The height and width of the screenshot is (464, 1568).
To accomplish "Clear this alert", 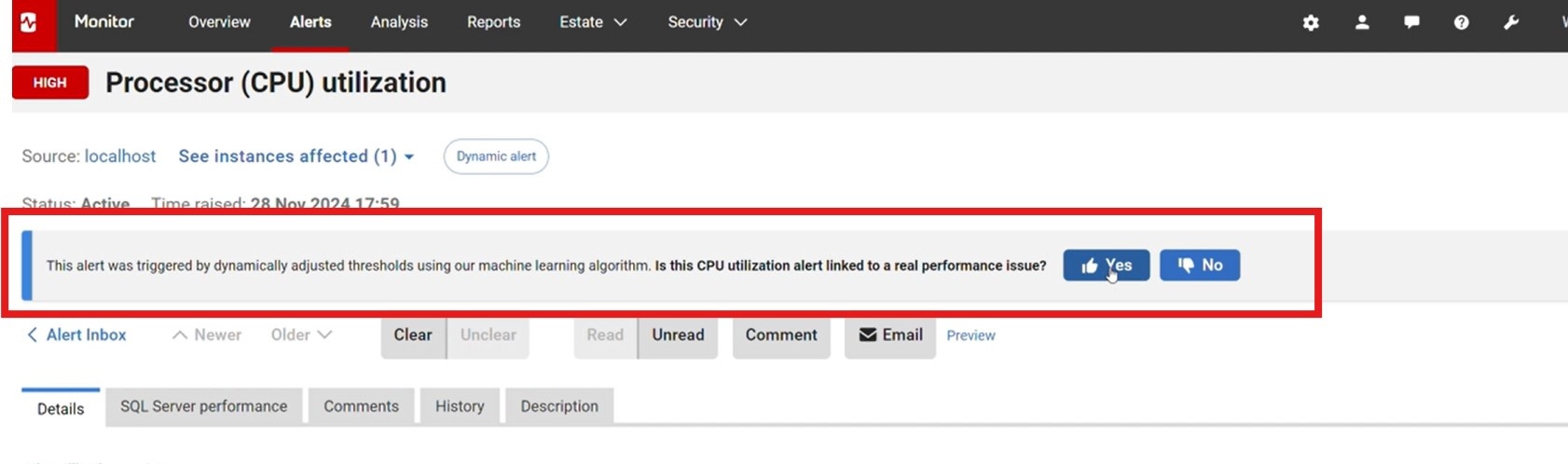I will 413,335.
